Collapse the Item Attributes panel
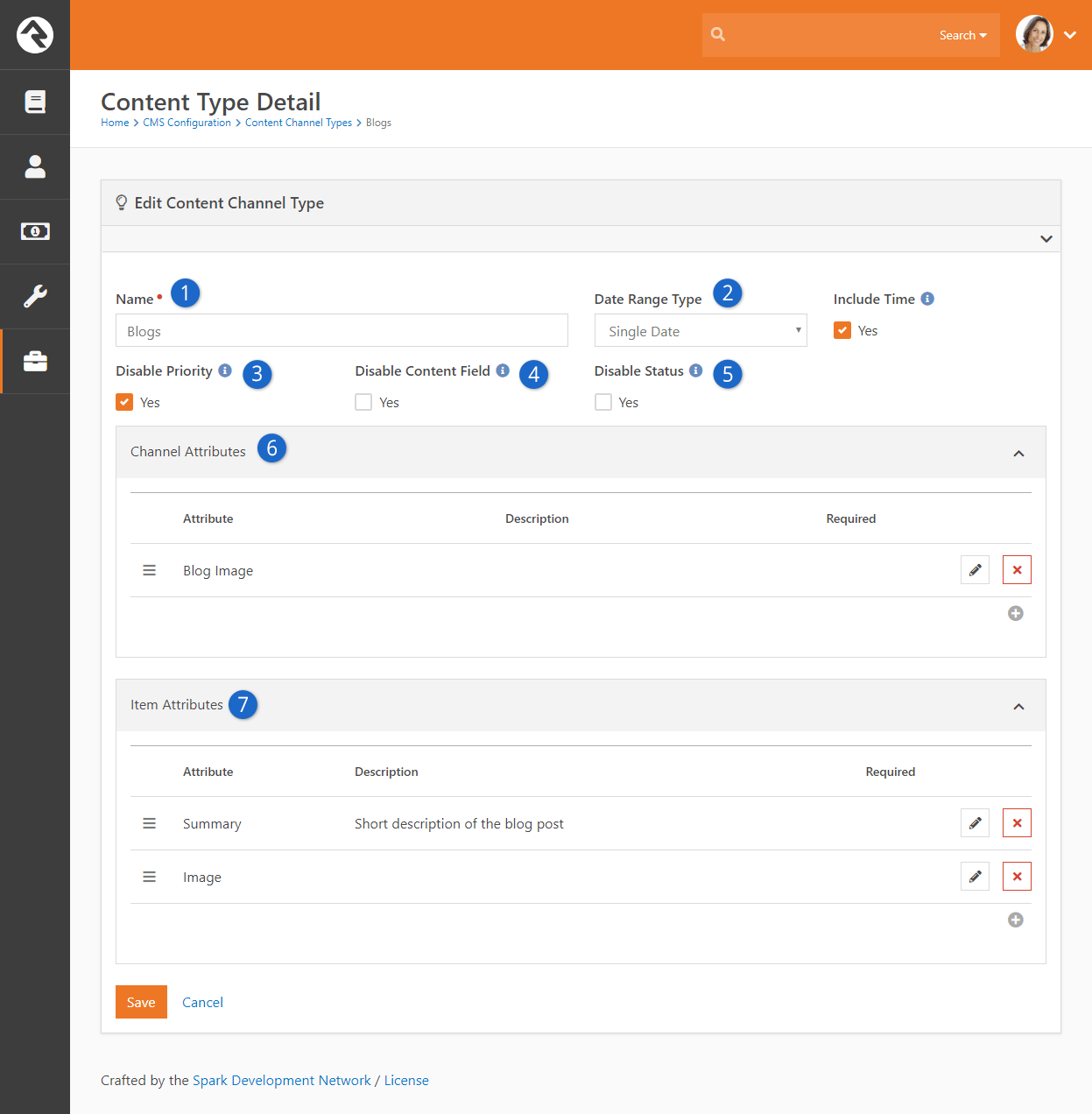 [x=1018, y=706]
